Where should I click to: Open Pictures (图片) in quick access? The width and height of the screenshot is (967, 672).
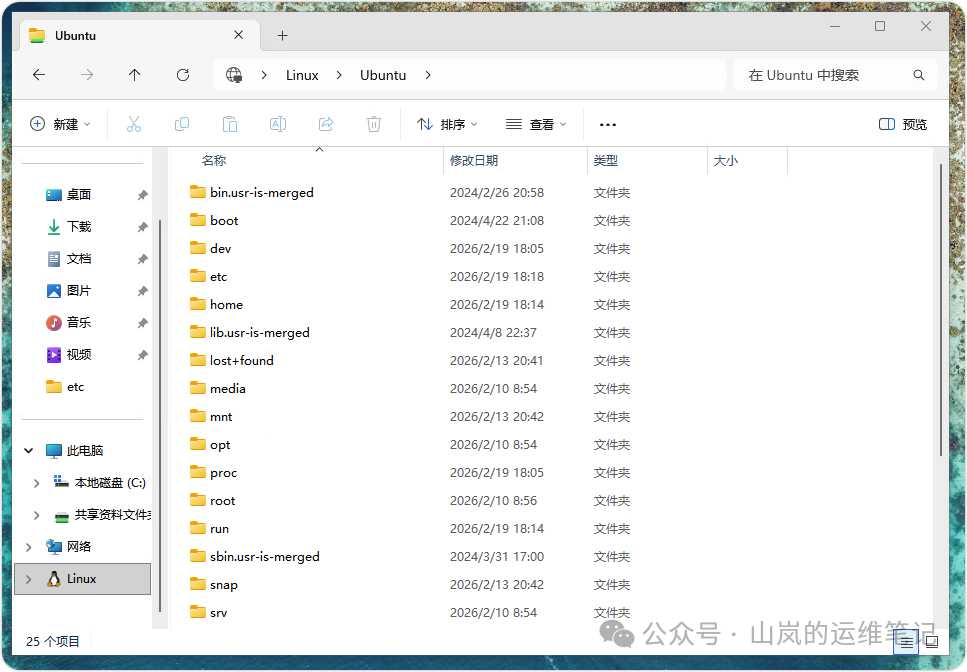pos(79,291)
